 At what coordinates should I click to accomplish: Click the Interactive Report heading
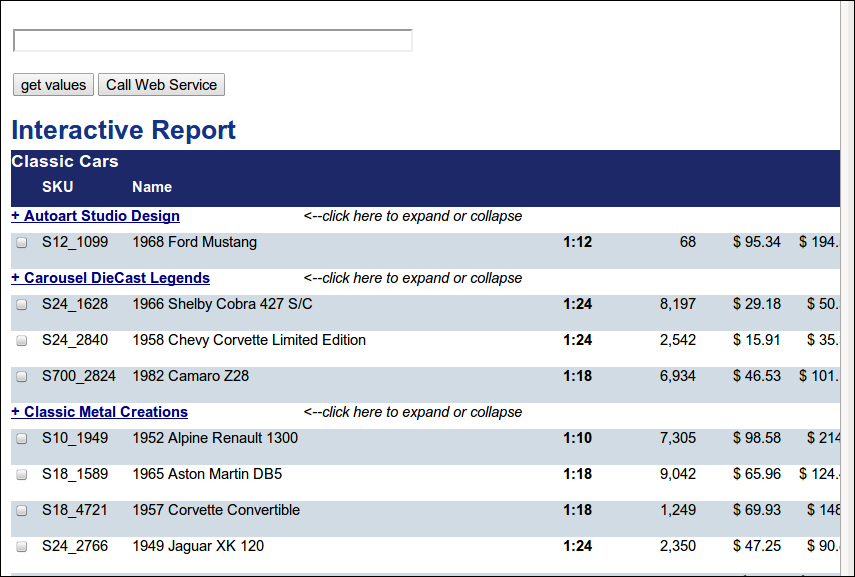[x=124, y=130]
